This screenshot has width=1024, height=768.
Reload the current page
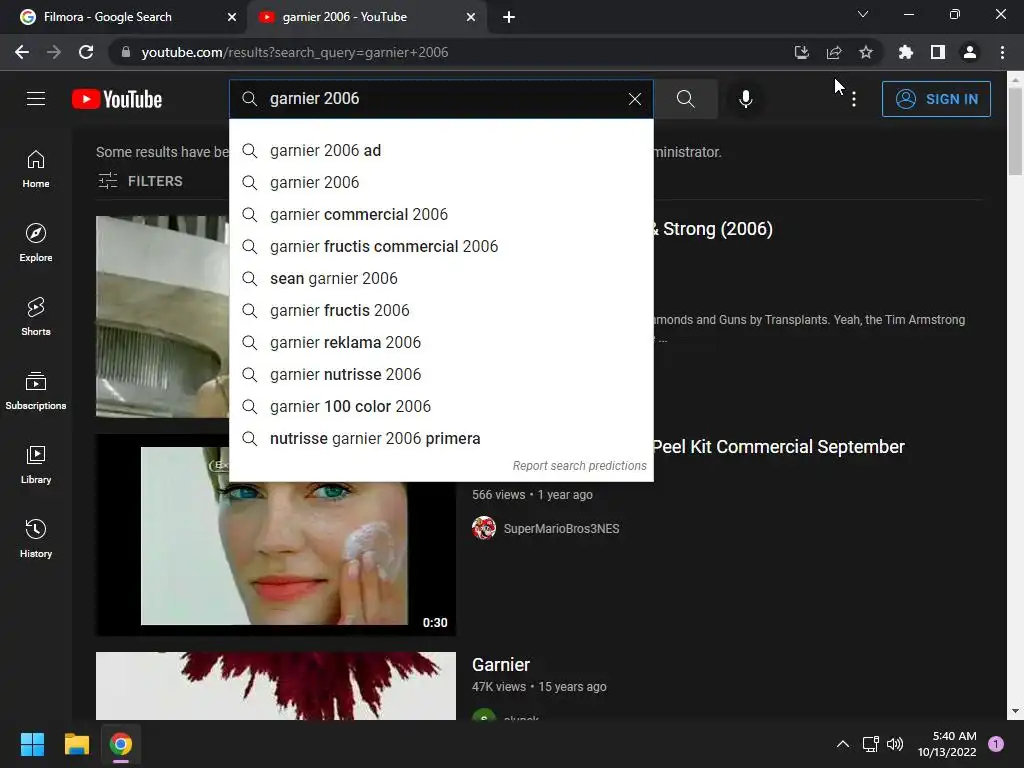pos(86,52)
